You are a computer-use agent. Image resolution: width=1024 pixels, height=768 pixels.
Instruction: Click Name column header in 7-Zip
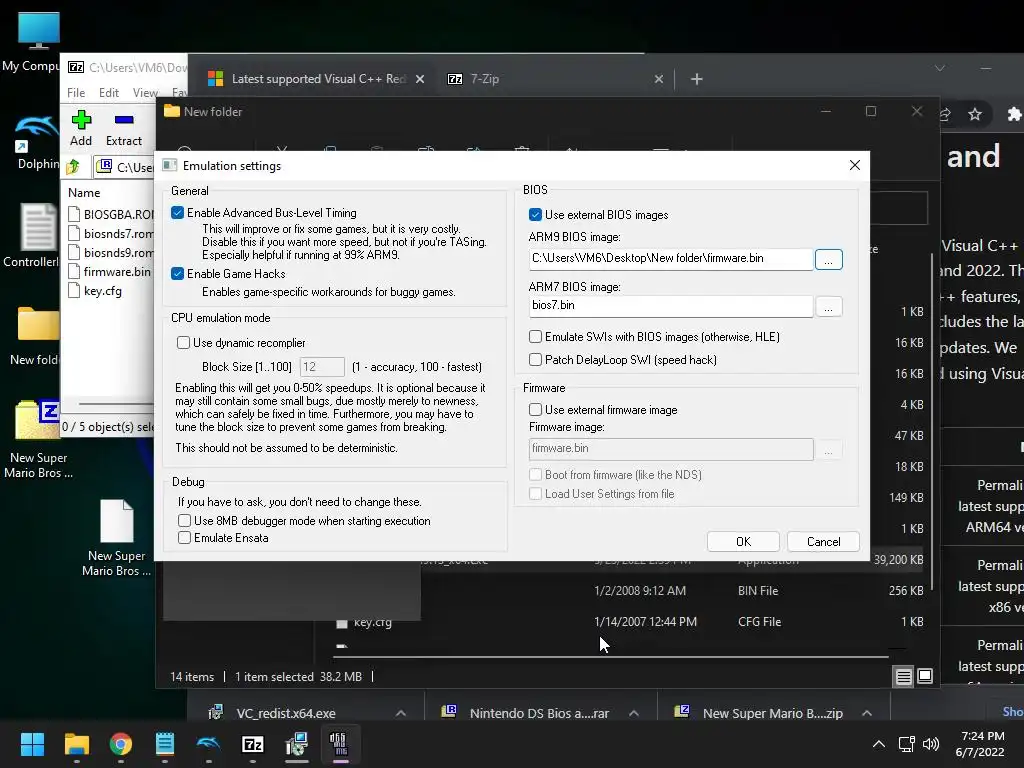(x=84, y=193)
